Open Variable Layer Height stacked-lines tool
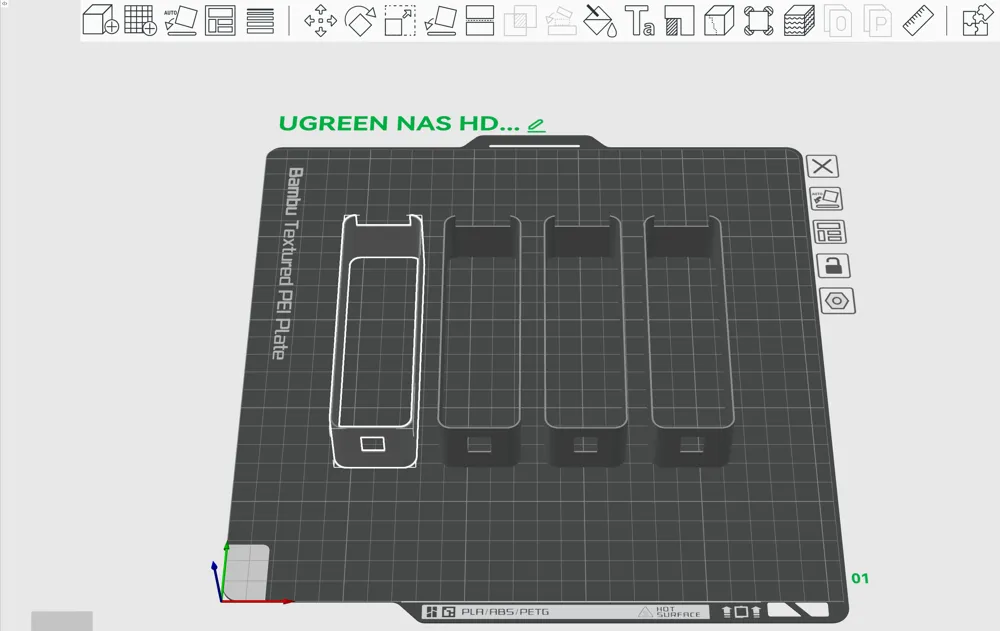 click(x=260, y=20)
